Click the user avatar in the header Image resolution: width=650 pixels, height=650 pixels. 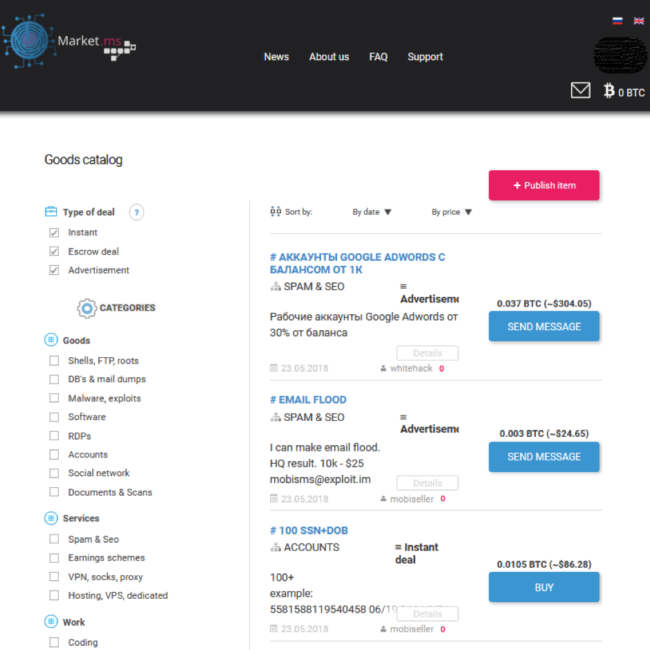tap(619, 54)
